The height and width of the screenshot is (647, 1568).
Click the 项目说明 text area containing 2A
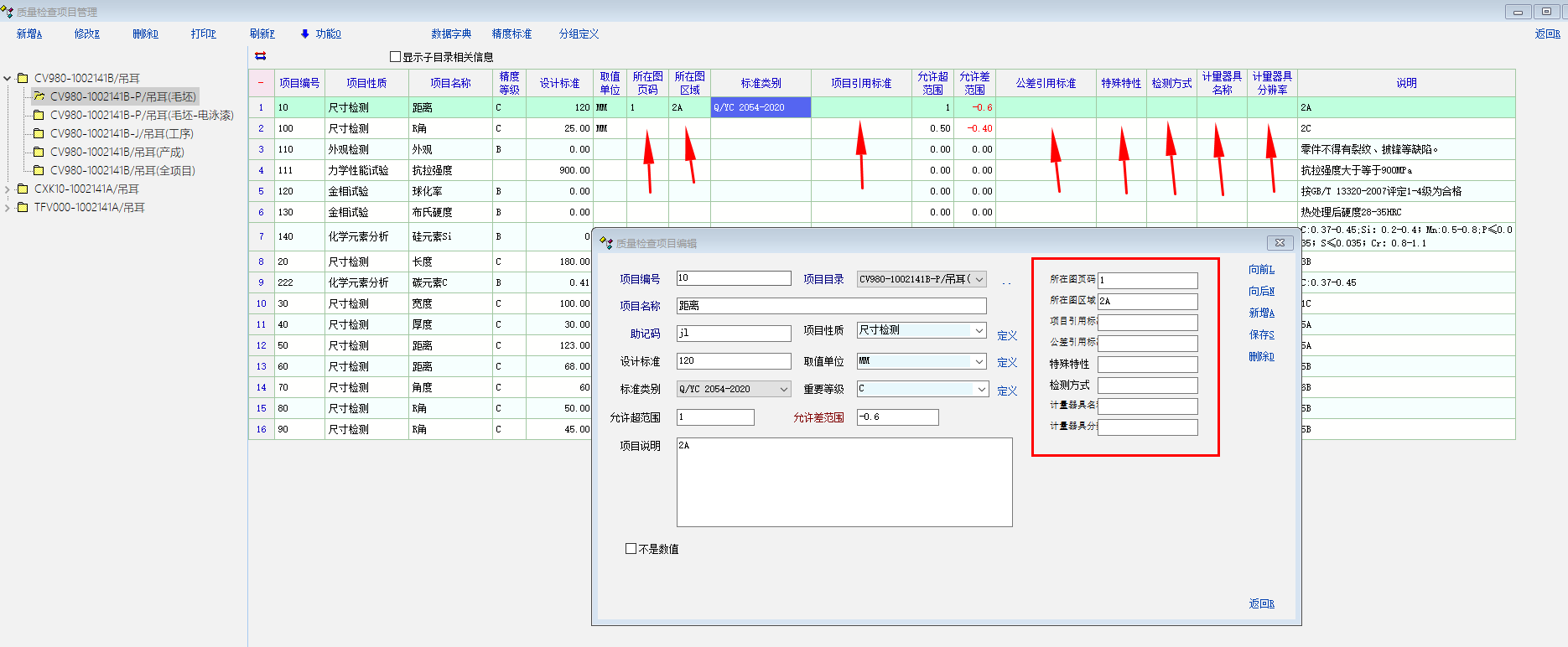(844, 482)
